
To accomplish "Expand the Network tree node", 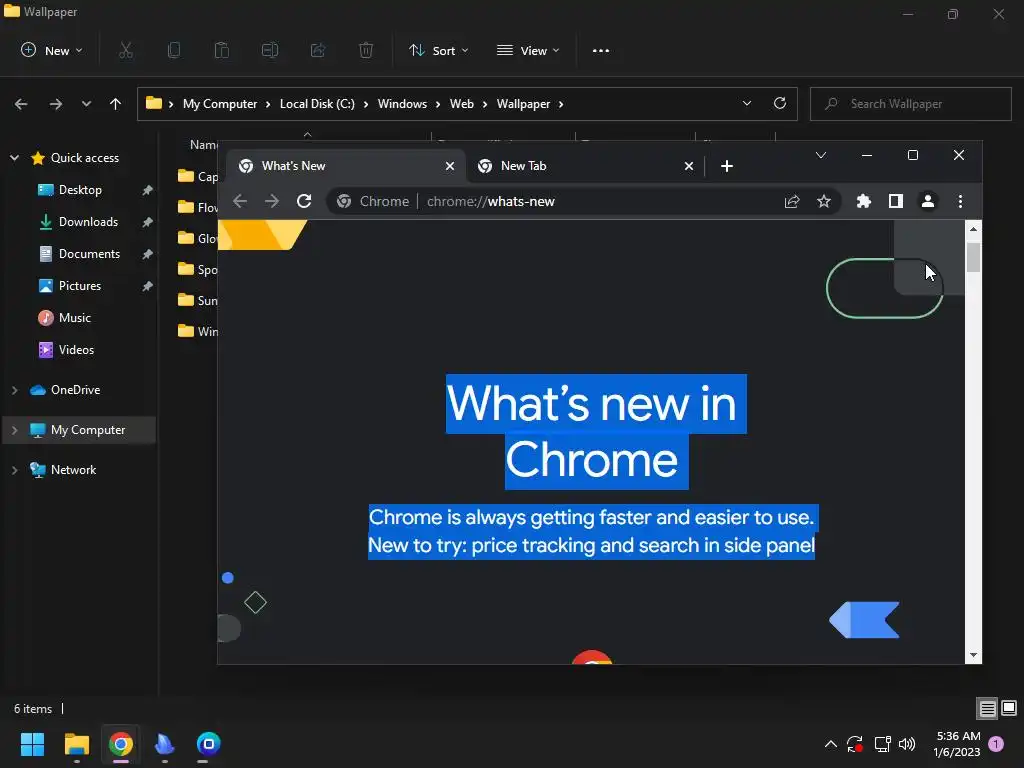I will [x=14, y=470].
